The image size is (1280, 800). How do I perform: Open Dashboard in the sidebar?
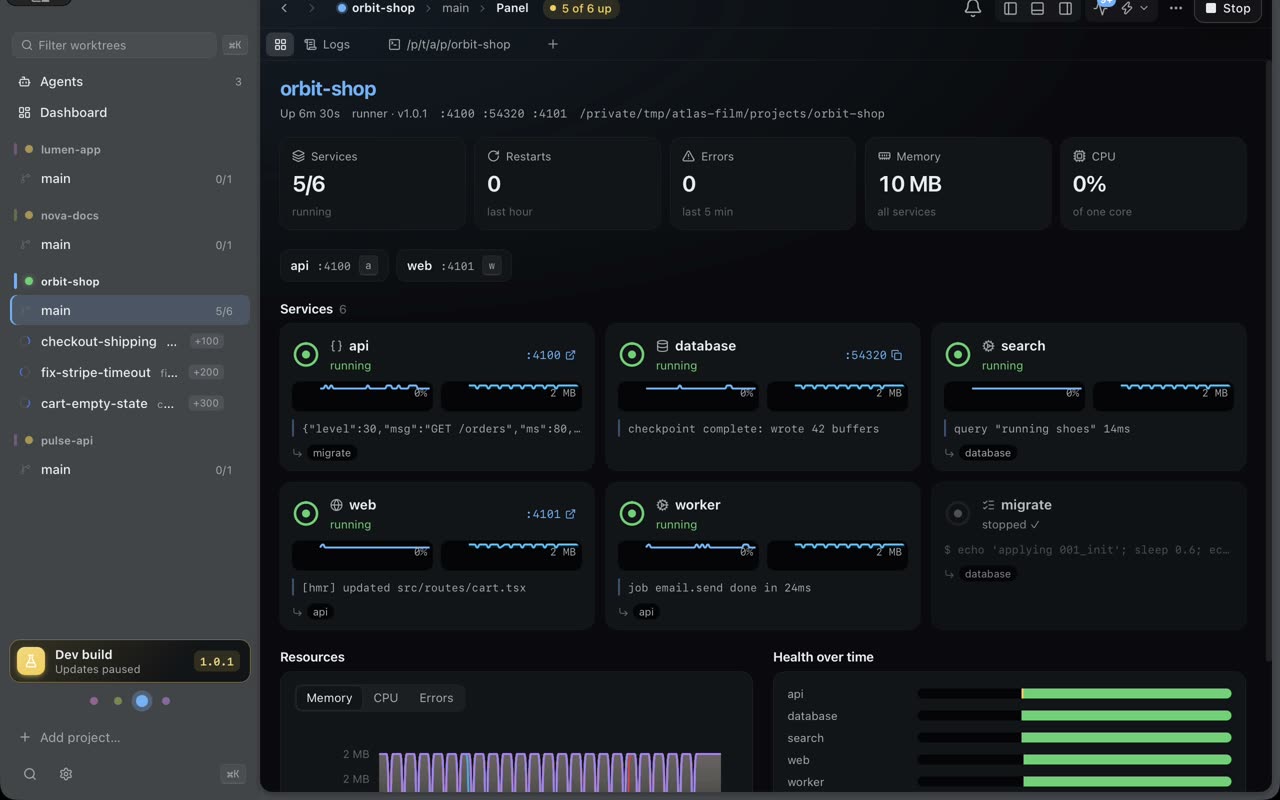click(x=130, y=113)
